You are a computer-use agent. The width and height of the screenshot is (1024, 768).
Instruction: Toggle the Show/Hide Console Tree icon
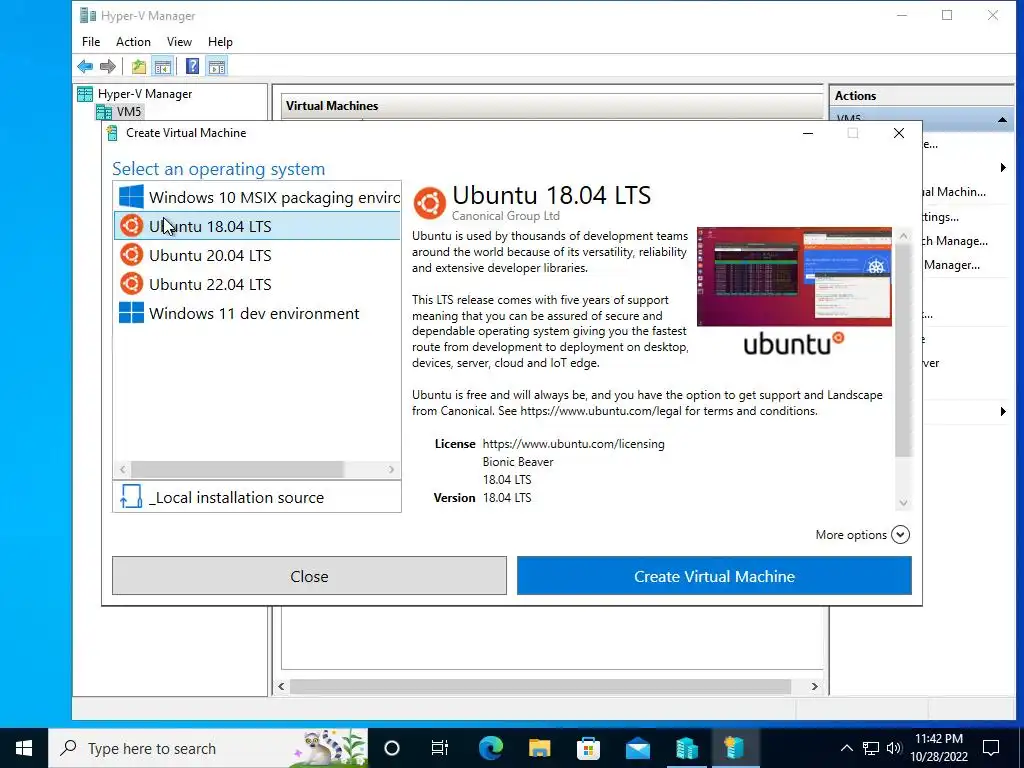click(x=163, y=66)
